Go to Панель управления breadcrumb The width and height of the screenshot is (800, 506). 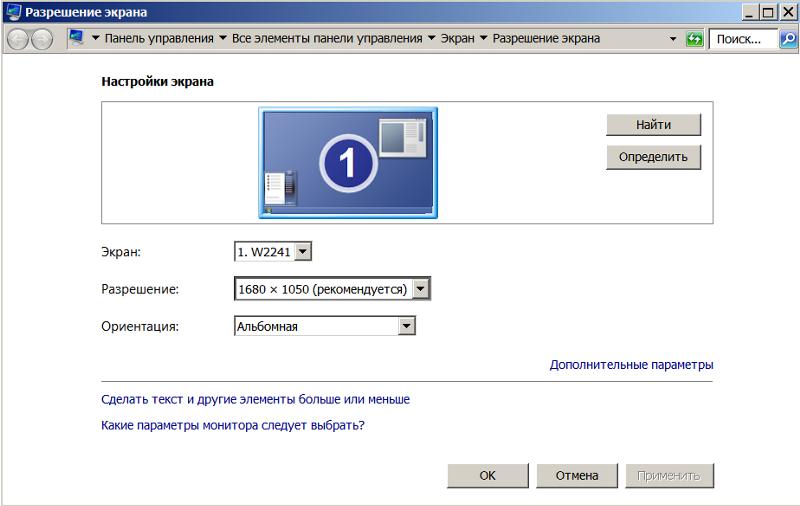point(159,38)
